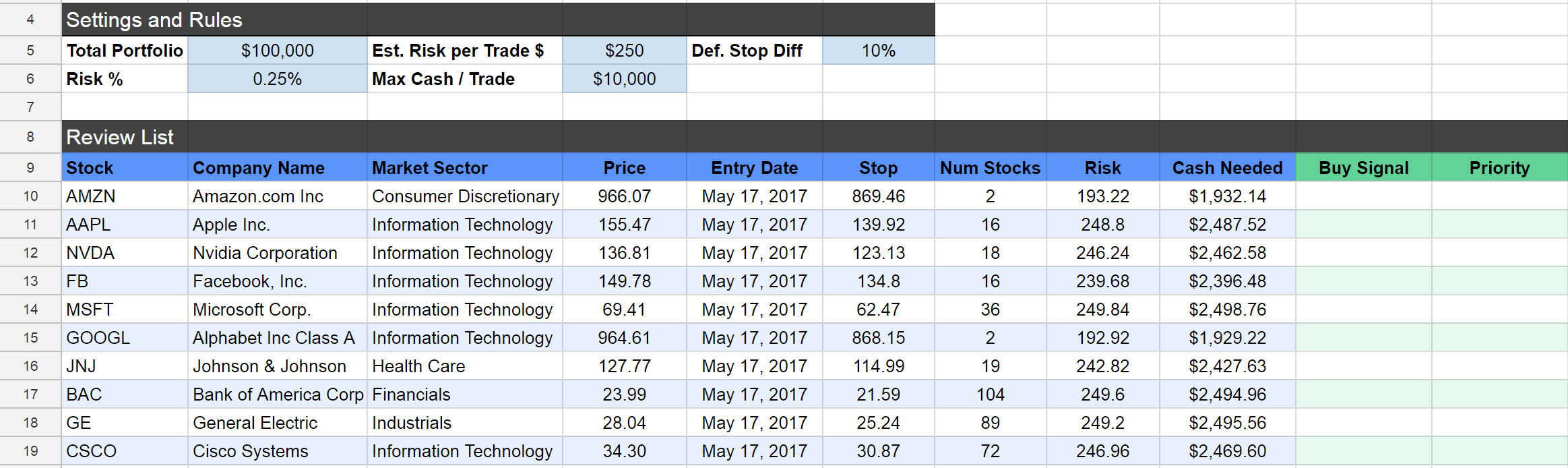This screenshot has height=468, width=1568.
Task: Select the BAC ticker cell
Action: point(125,394)
